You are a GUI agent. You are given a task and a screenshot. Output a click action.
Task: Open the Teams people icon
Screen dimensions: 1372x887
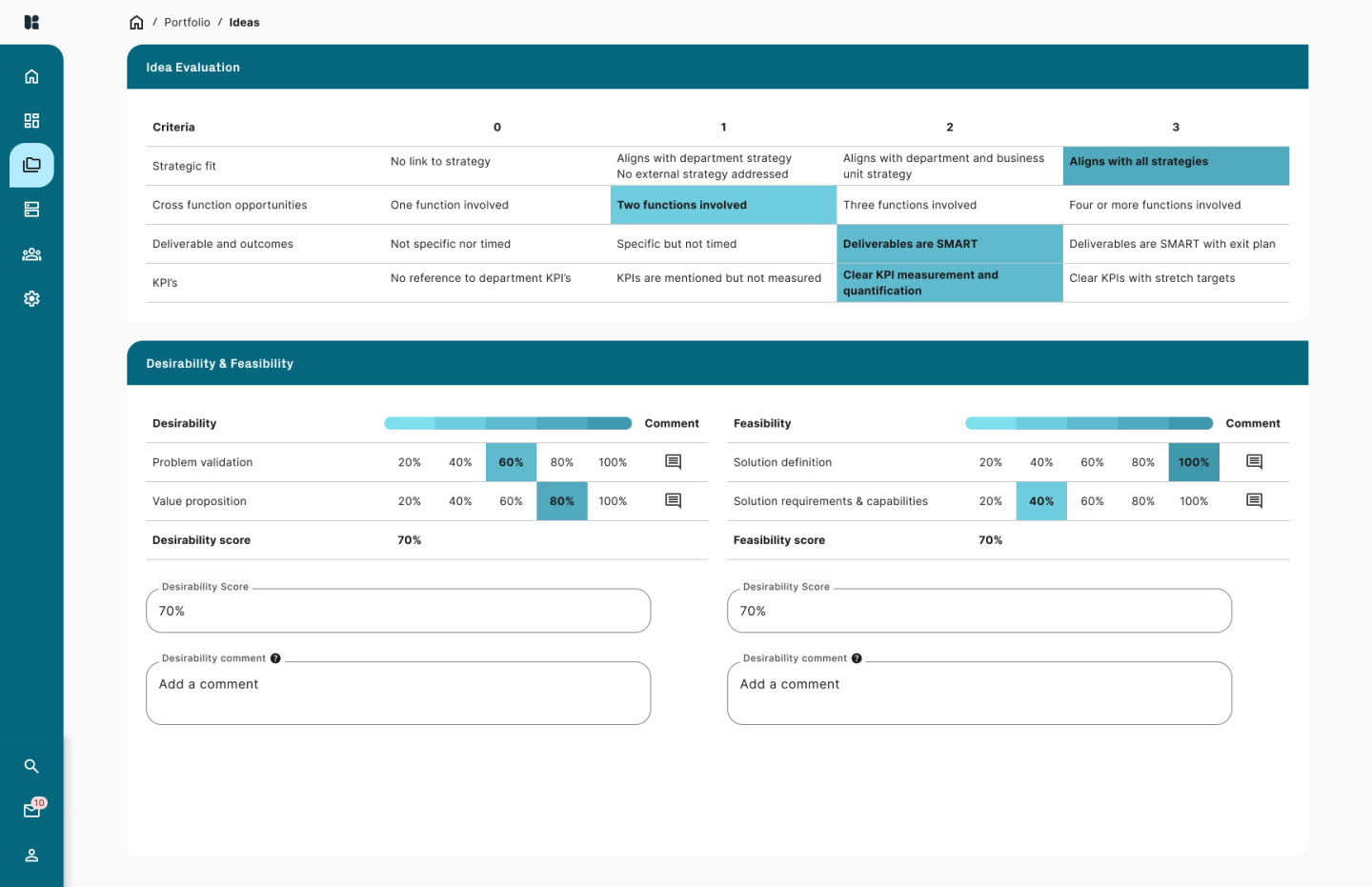point(31,253)
